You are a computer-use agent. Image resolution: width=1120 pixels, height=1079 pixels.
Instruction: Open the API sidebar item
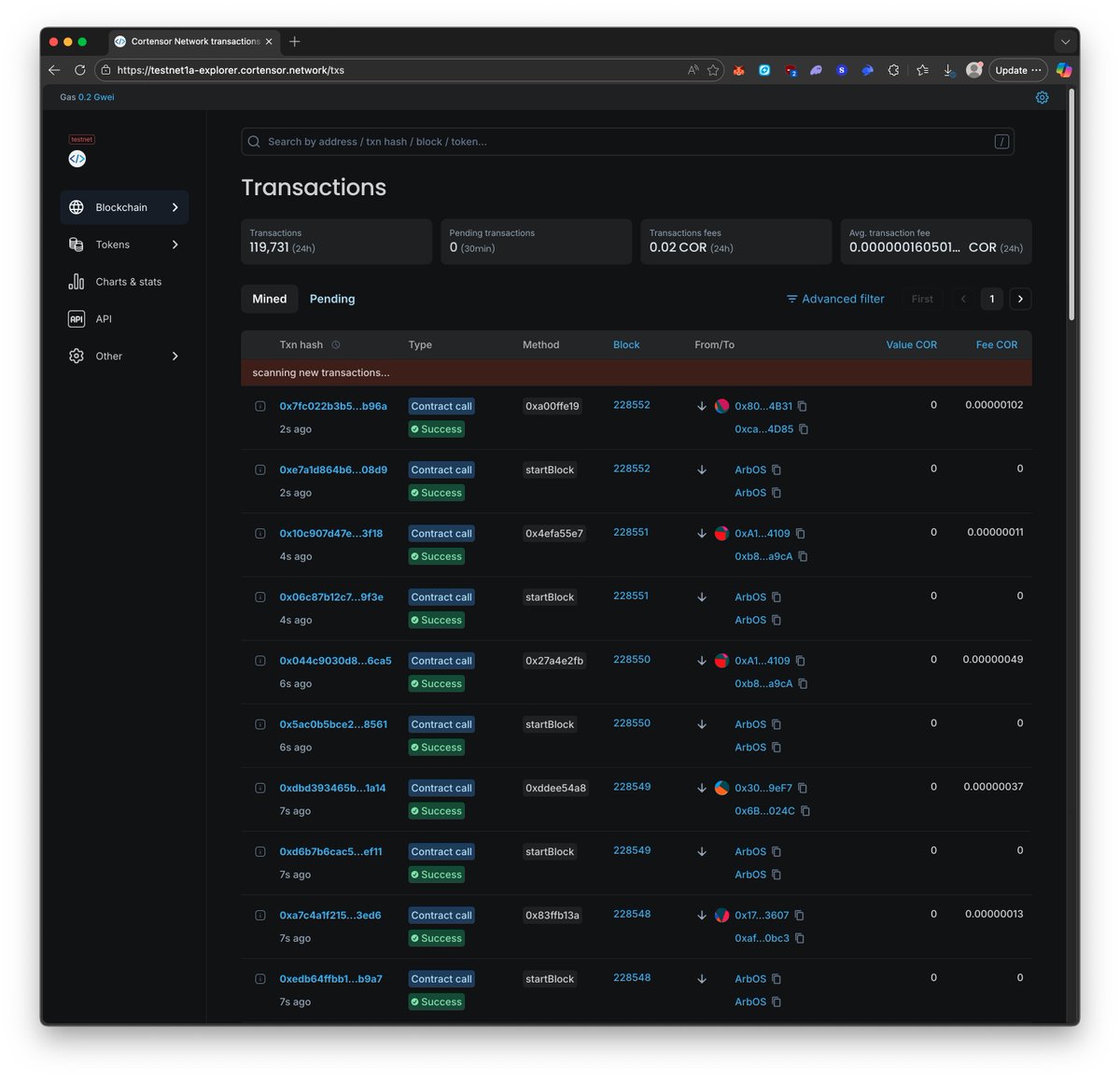click(x=124, y=319)
